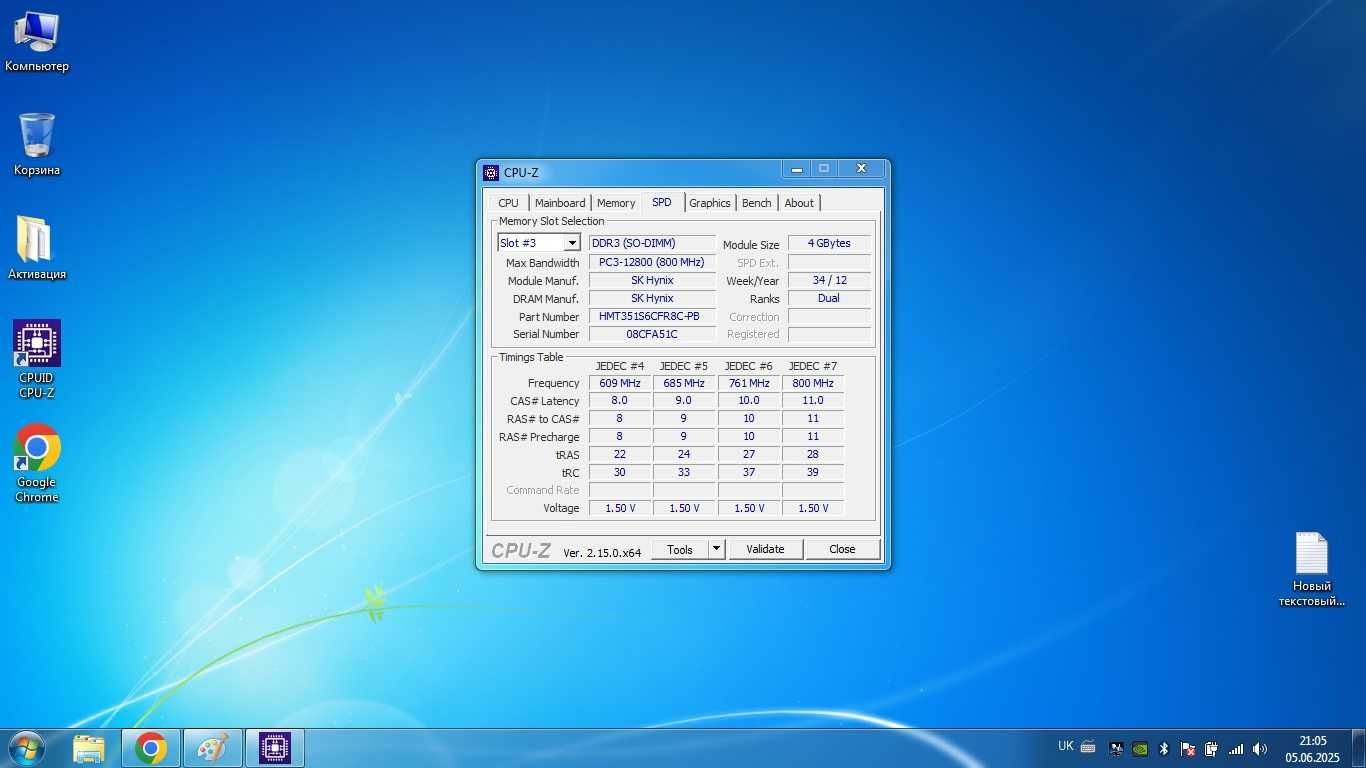The image size is (1366, 768).
Task: Open the Action Center flag icon
Action: (1188, 748)
